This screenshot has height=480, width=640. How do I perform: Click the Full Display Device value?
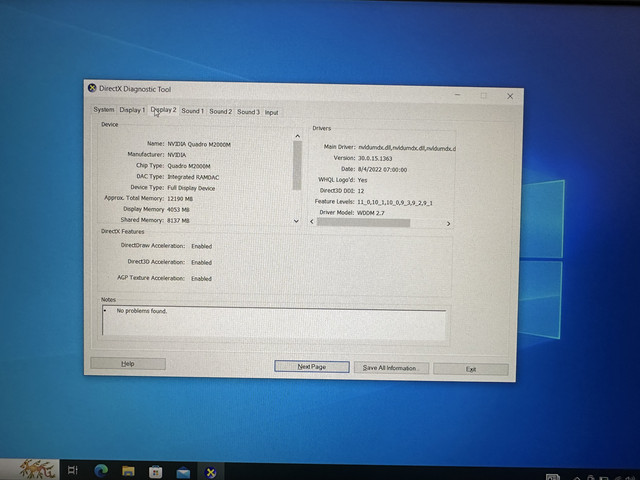191,188
